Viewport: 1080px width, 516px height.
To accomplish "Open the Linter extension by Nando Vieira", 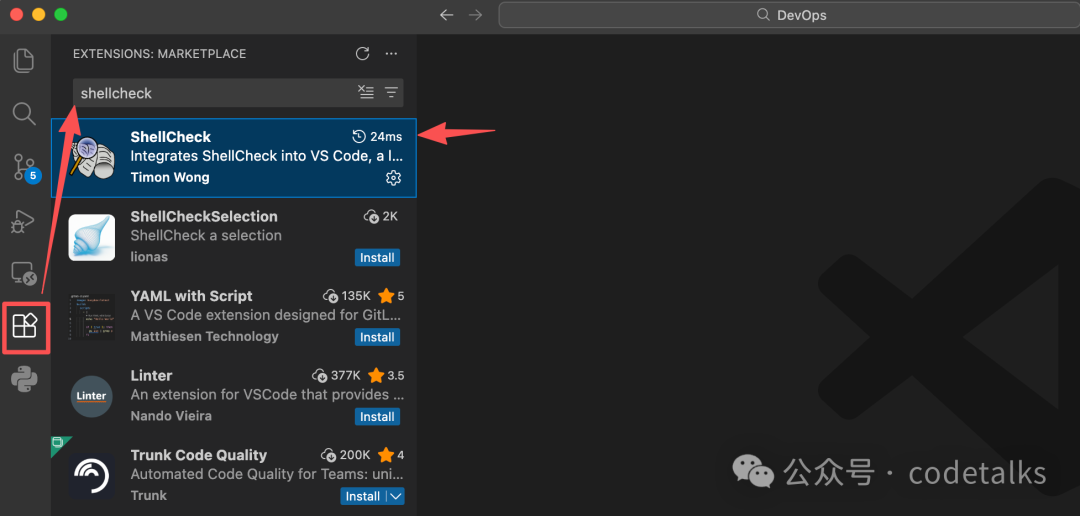I will tap(234, 396).
